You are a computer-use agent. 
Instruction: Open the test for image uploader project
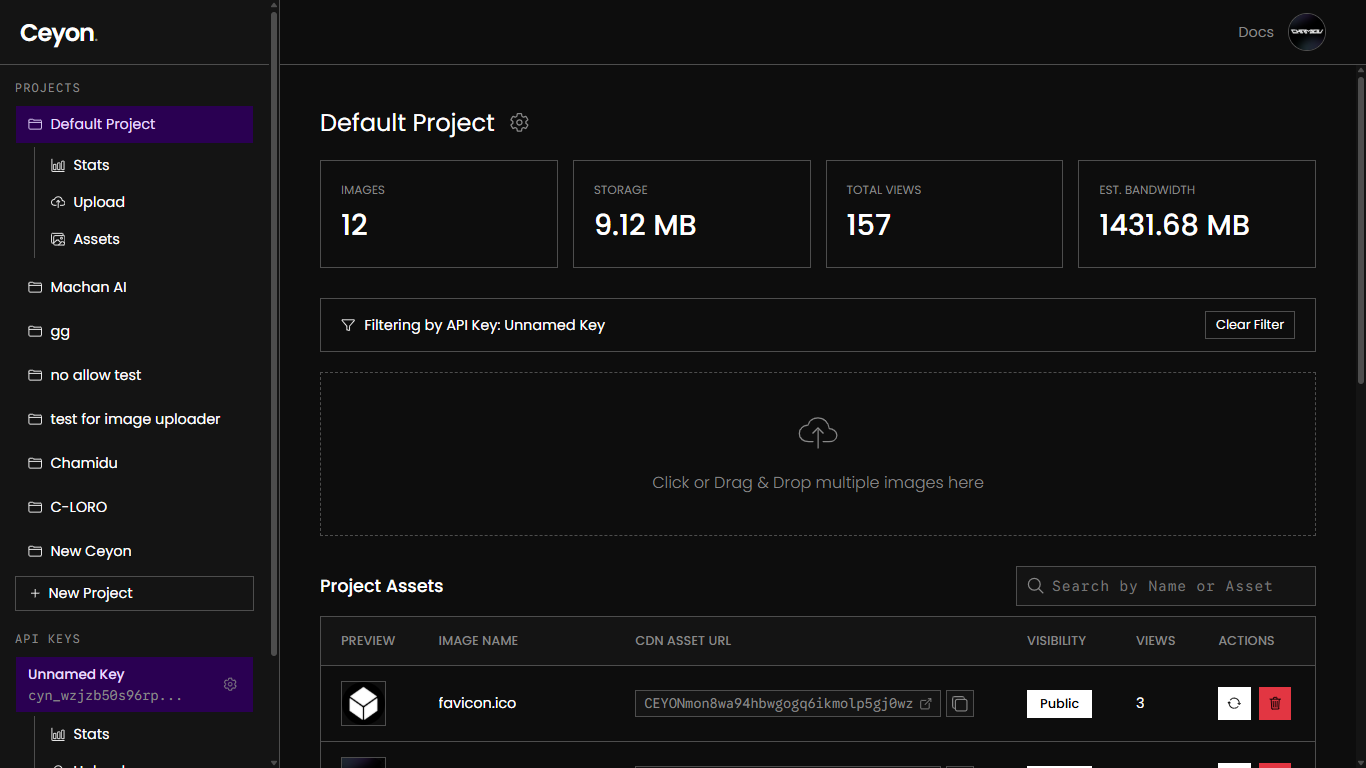point(134,419)
